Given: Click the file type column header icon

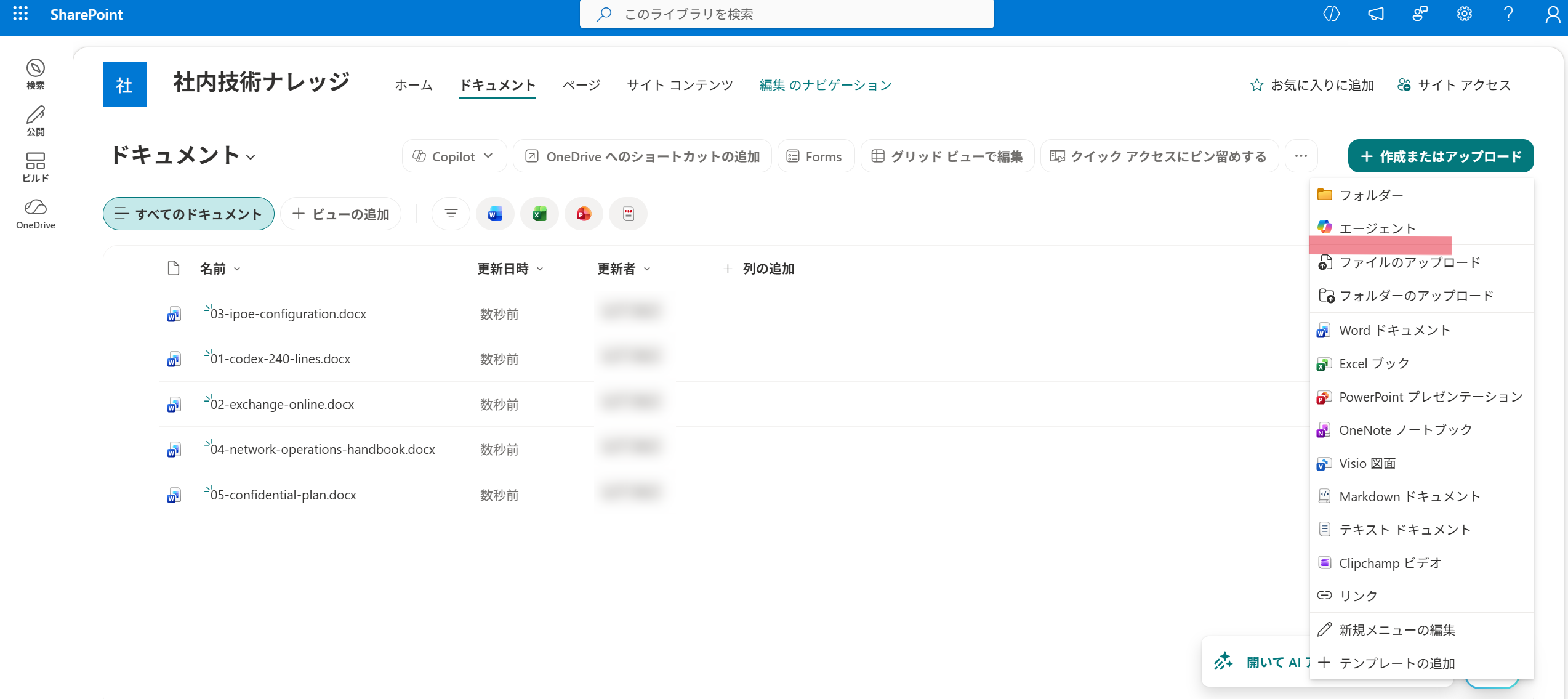Looking at the screenshot, I should 174,268.
